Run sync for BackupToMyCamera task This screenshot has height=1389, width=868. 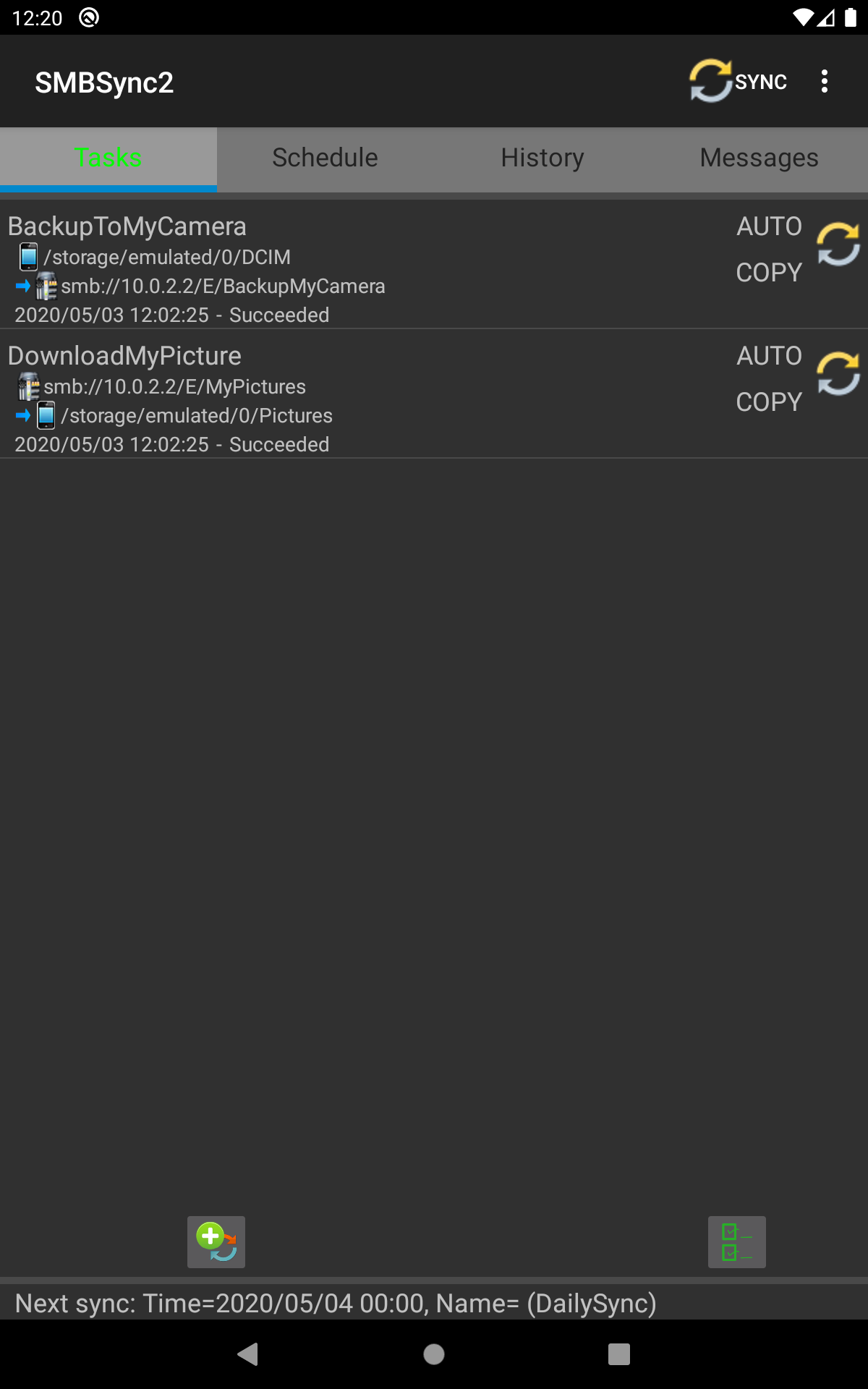coord(838,245)
